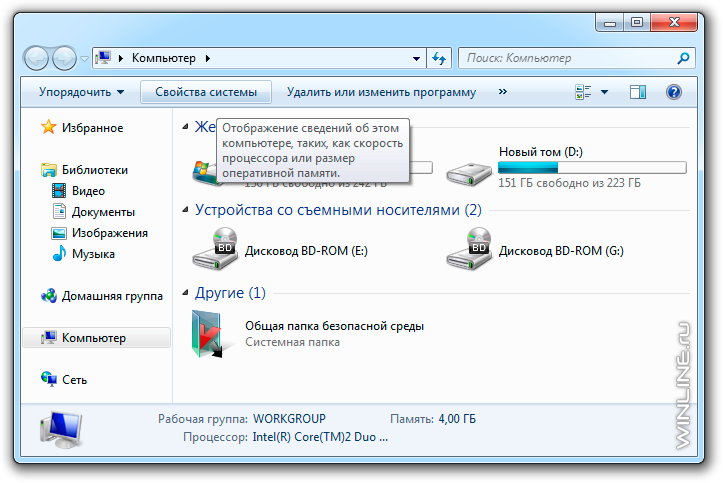Click Общая папка безопасной среды label

pos(334,326)
